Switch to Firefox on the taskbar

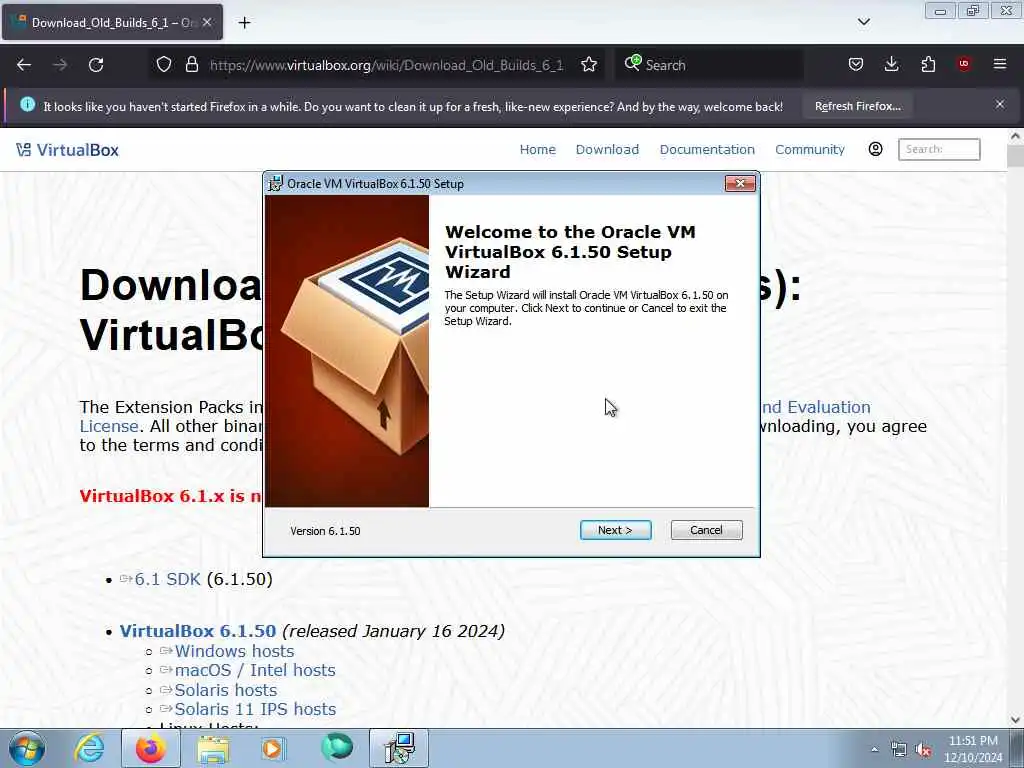[x=151, y=748]
